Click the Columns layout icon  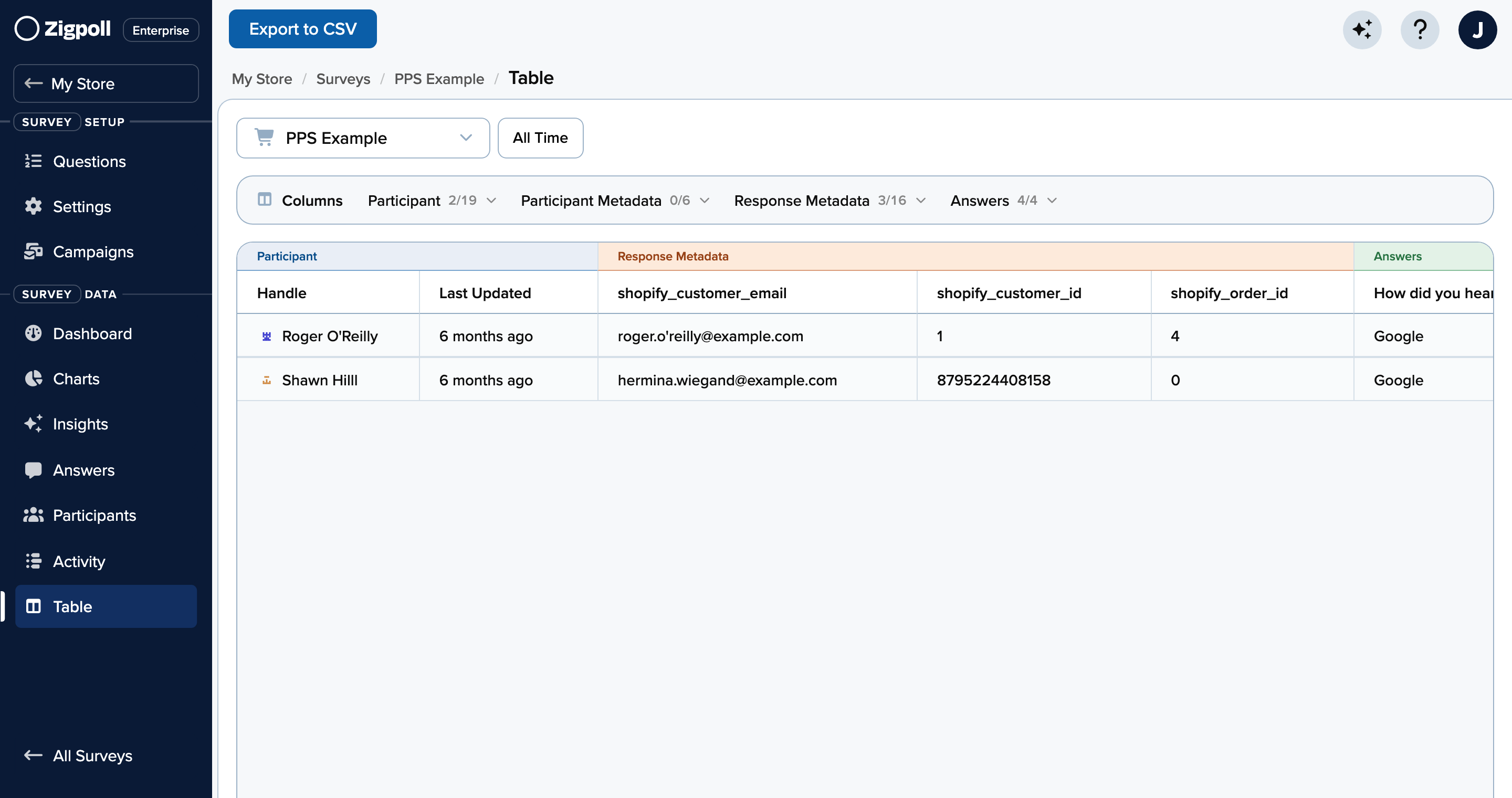coord(265,199)
